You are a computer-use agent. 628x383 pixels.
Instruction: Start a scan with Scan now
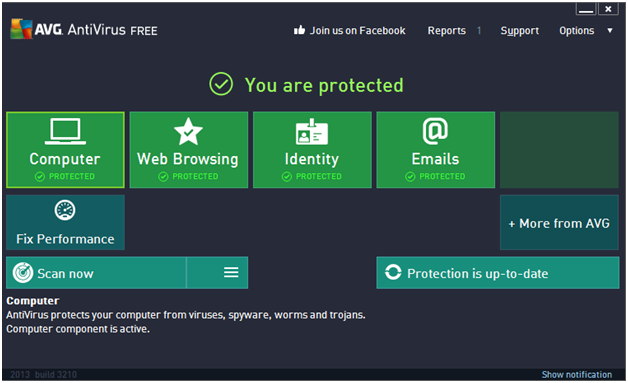coord(96,273)
